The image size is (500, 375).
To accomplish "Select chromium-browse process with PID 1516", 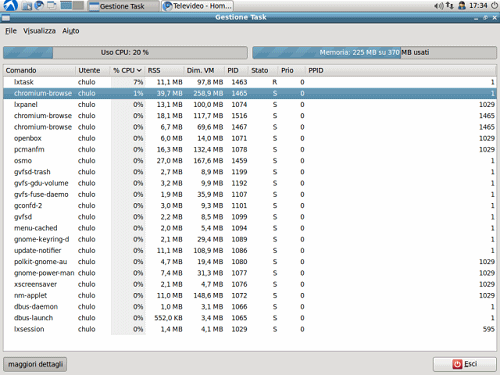I will point(250,116).
